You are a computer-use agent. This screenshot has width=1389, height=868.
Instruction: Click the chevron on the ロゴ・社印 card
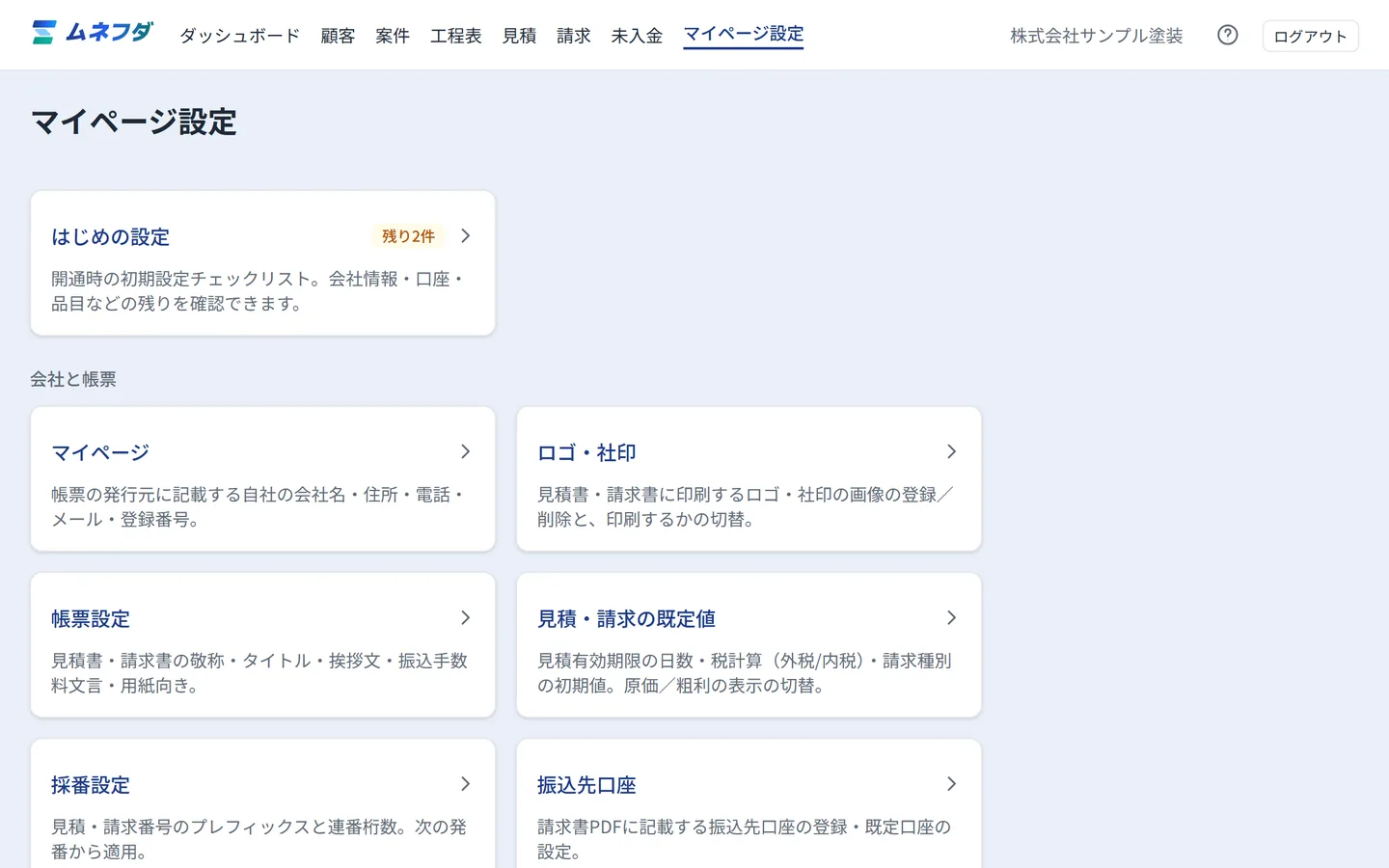952,451
